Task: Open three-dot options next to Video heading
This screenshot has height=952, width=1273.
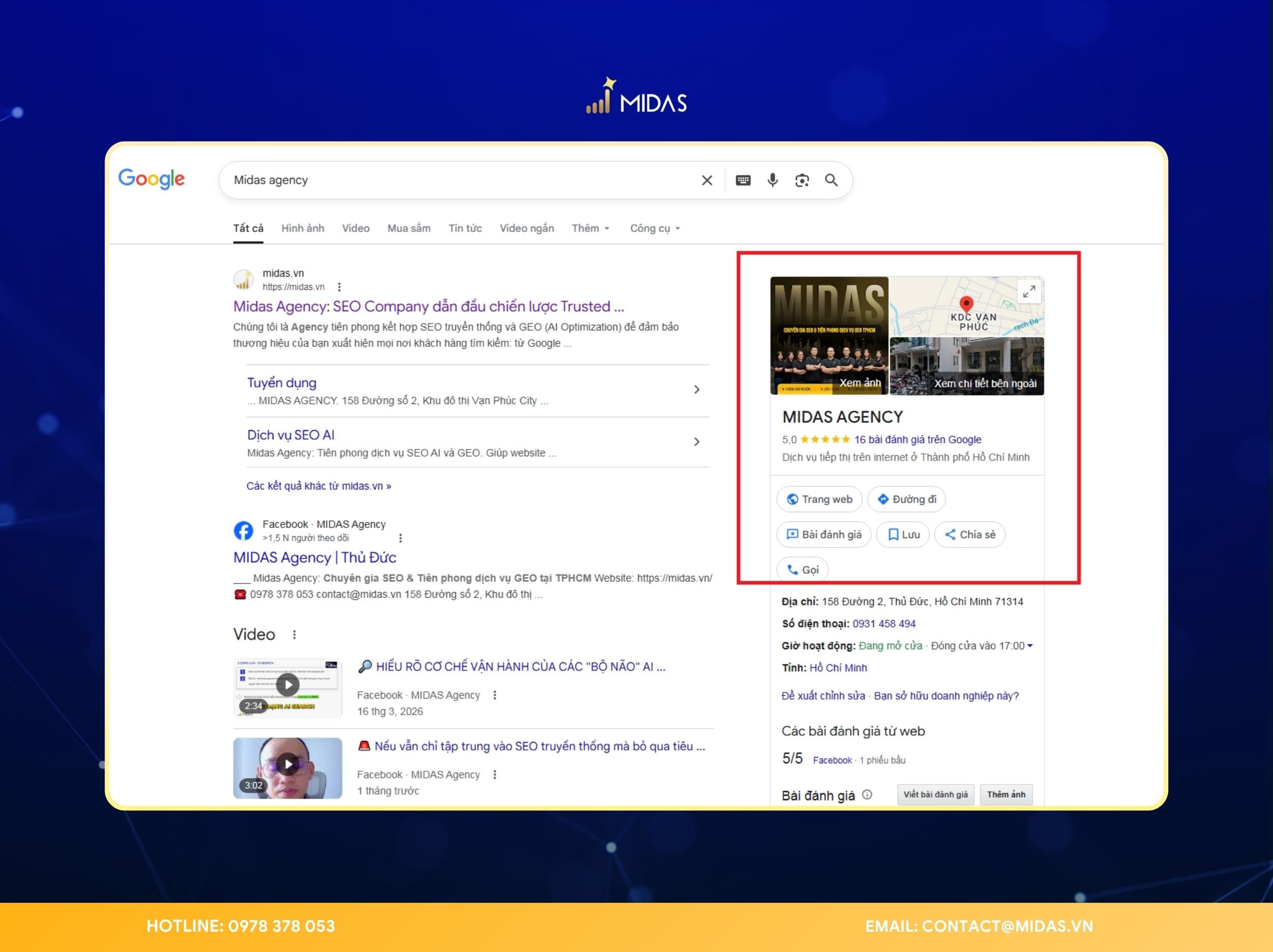Action: click(x=295, y=635)
